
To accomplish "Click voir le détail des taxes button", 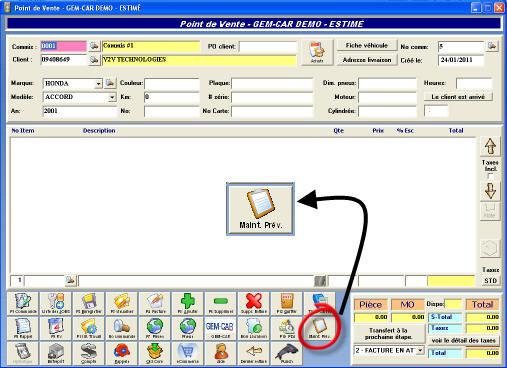I will (x=464, y=341).
